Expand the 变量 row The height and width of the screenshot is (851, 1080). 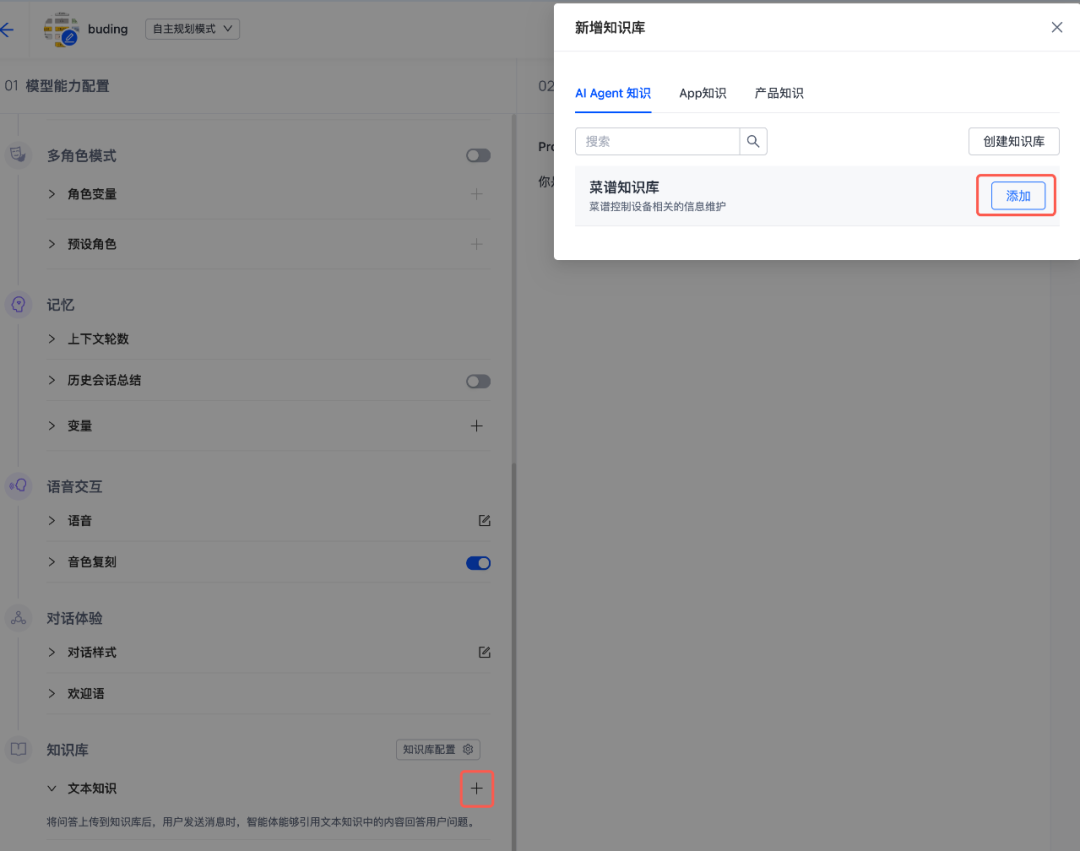pyautogui.click(x=52, y=426)
